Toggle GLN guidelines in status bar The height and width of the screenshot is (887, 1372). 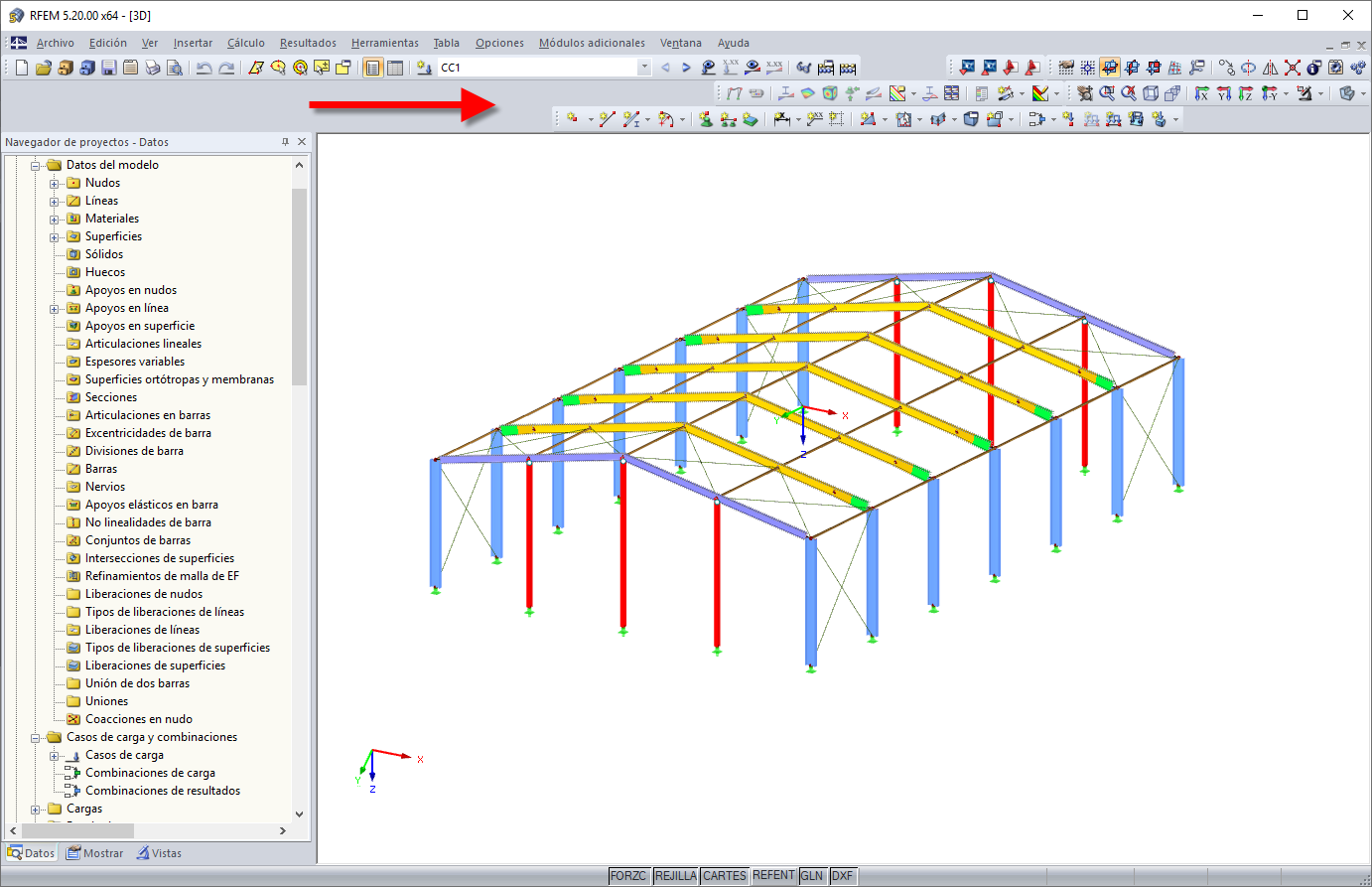tap(812, 876)
